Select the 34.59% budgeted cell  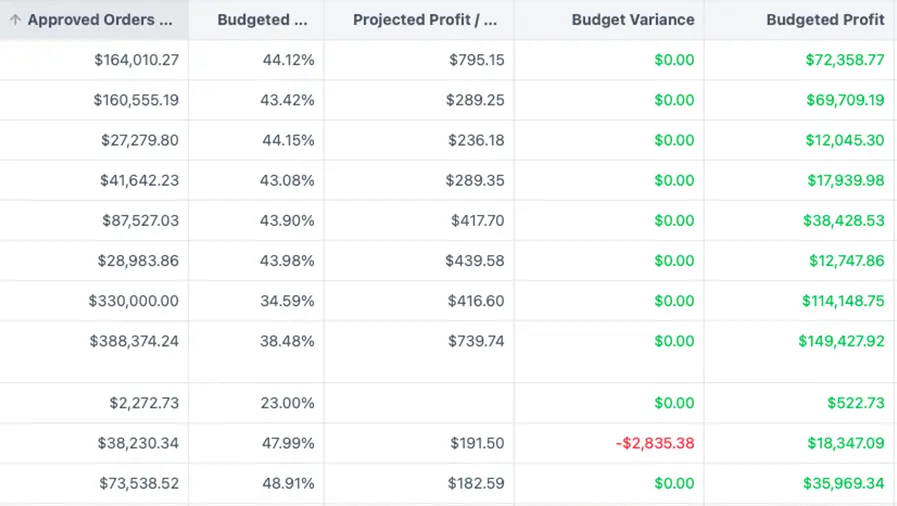(287, 301)
